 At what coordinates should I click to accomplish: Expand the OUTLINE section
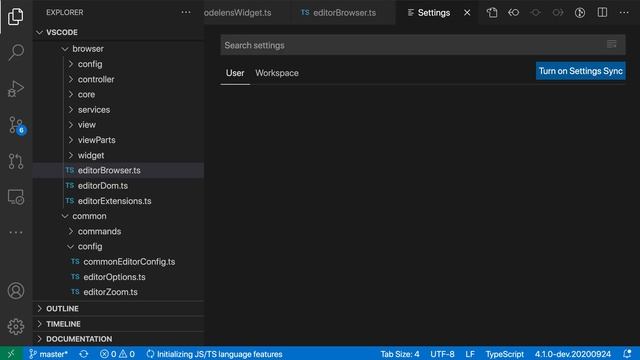tap(118, 309)
